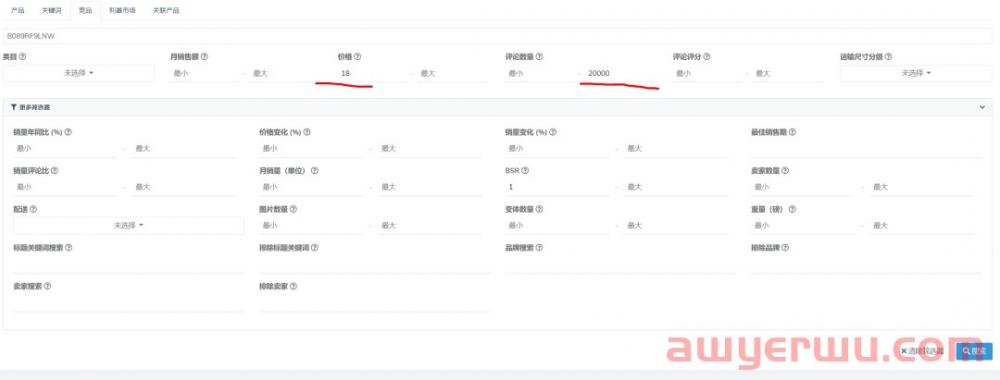Click help icon next to 月销售额
1000x380 pixels.
tap(204, 57)
